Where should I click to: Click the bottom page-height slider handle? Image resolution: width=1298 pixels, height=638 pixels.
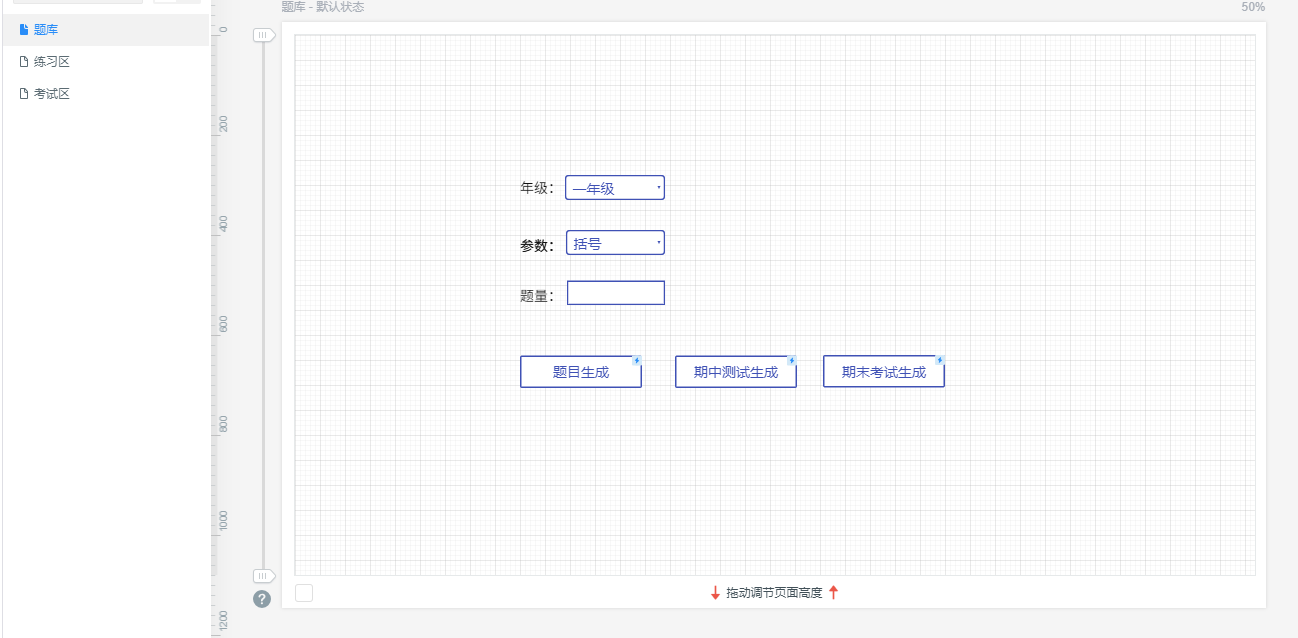coord(264,576)
